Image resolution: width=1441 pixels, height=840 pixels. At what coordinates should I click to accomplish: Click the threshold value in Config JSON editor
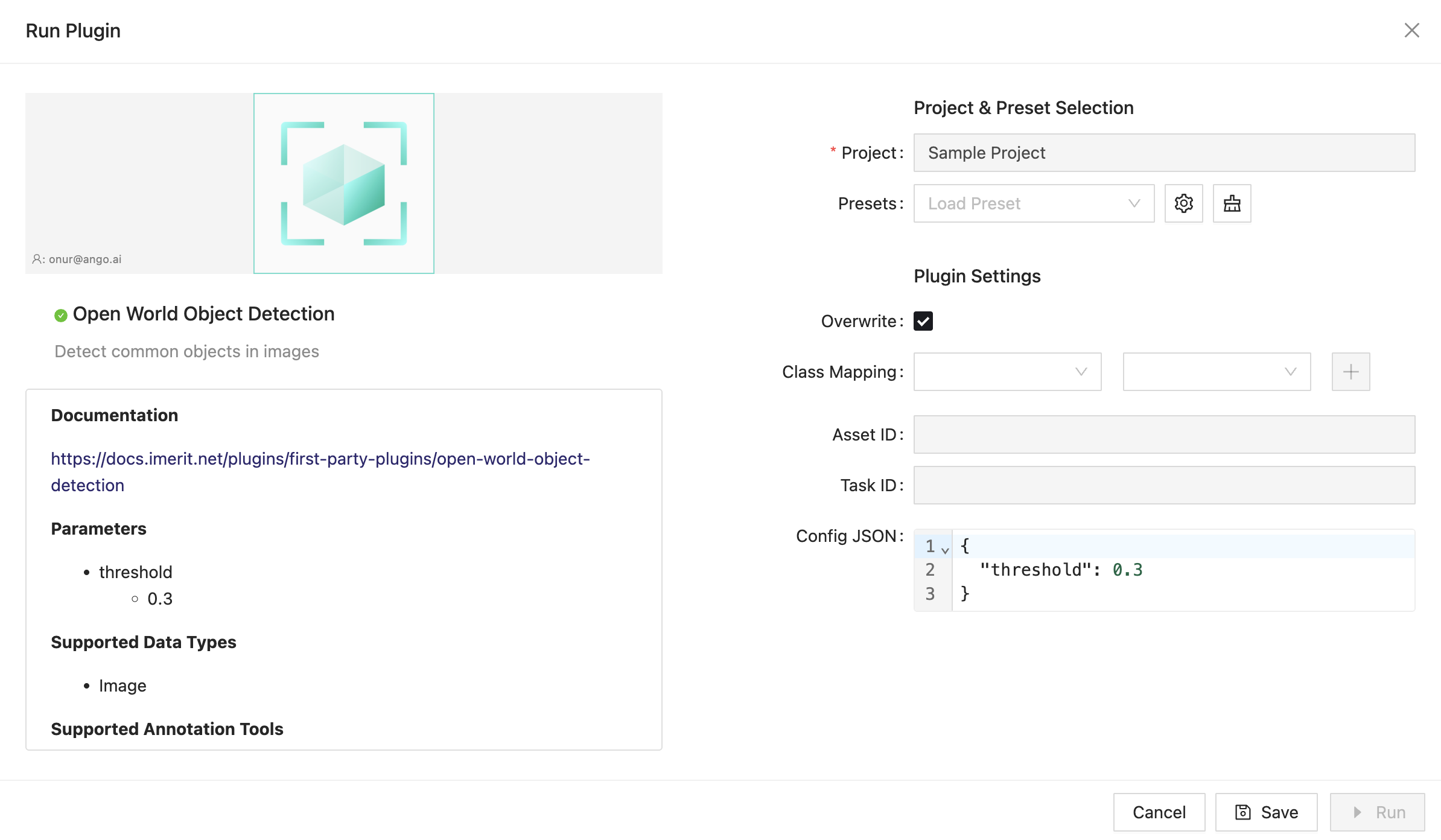1127,570
